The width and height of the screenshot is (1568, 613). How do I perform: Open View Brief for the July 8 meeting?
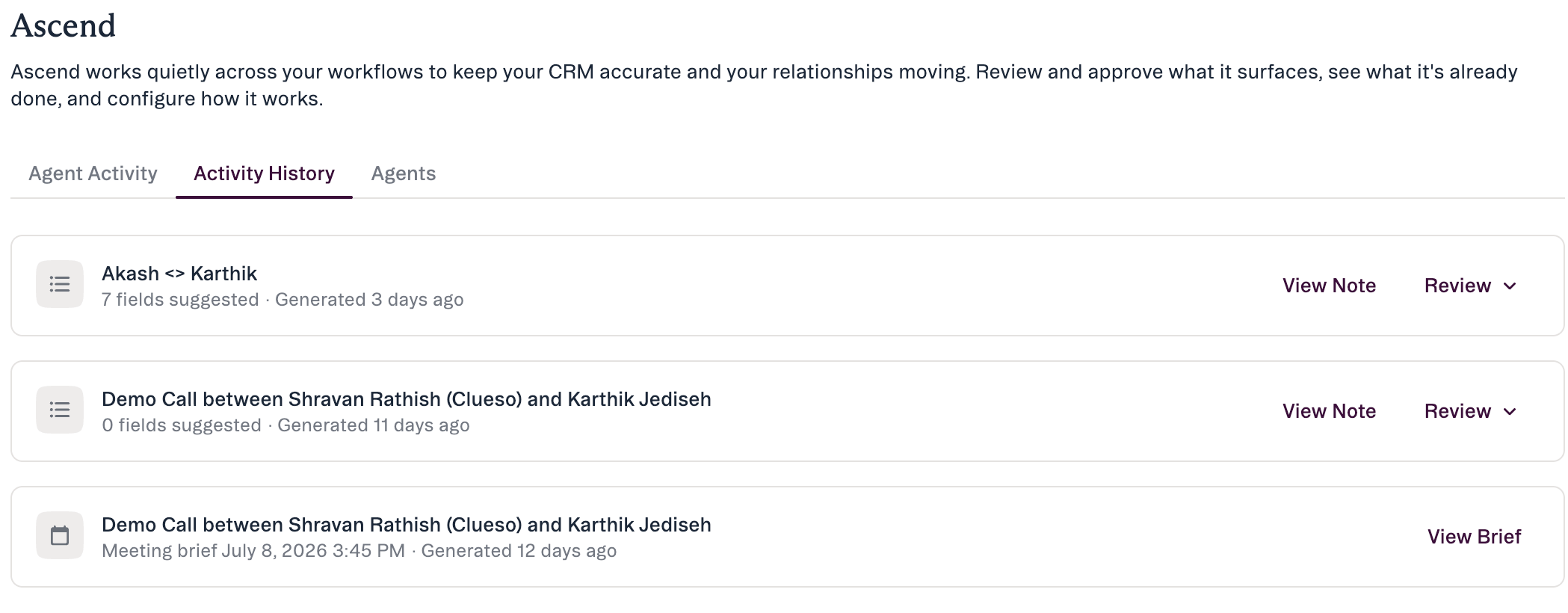tap(1474, 537)
